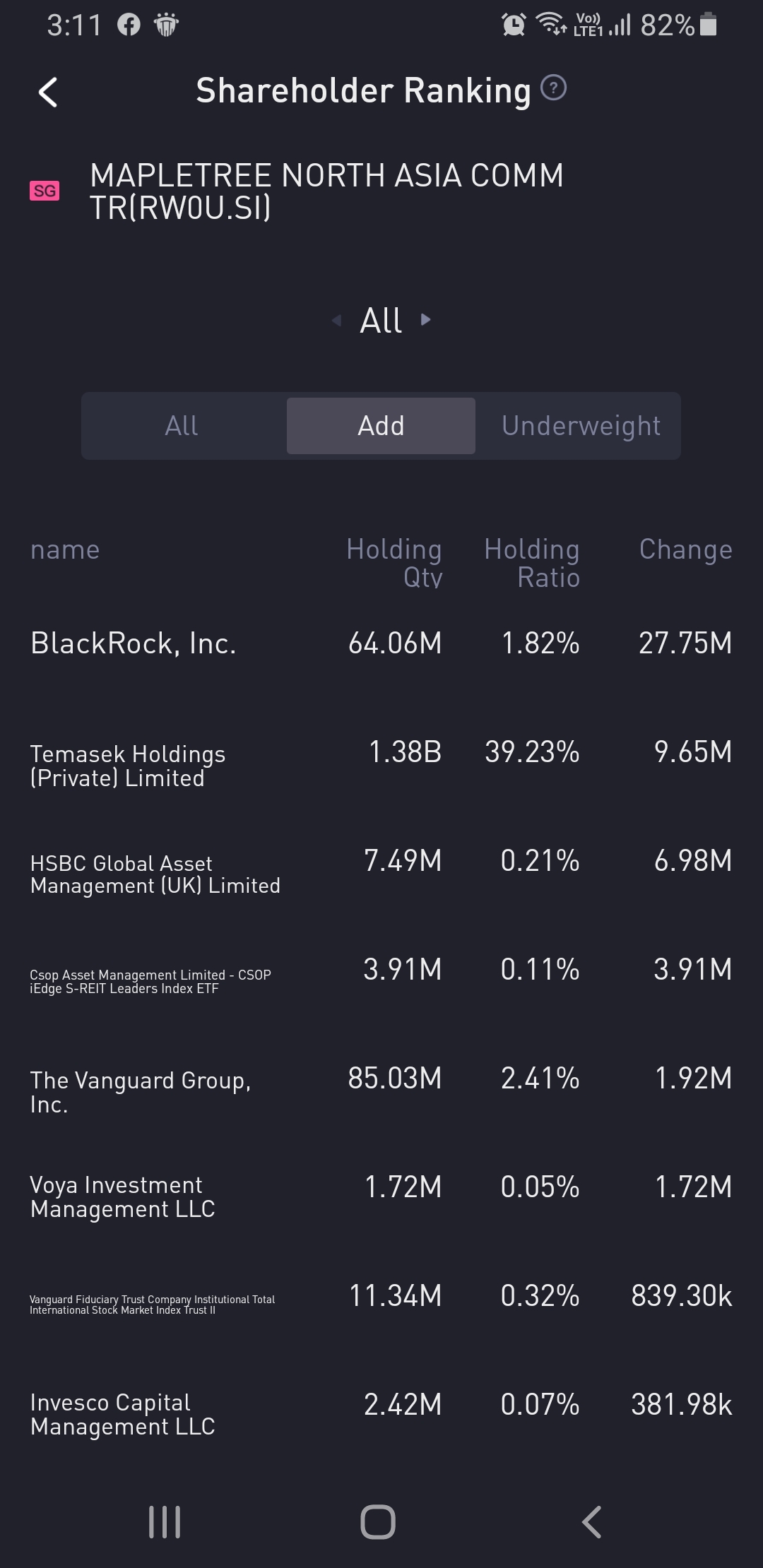Sort by Change column header

pos(685,550)
